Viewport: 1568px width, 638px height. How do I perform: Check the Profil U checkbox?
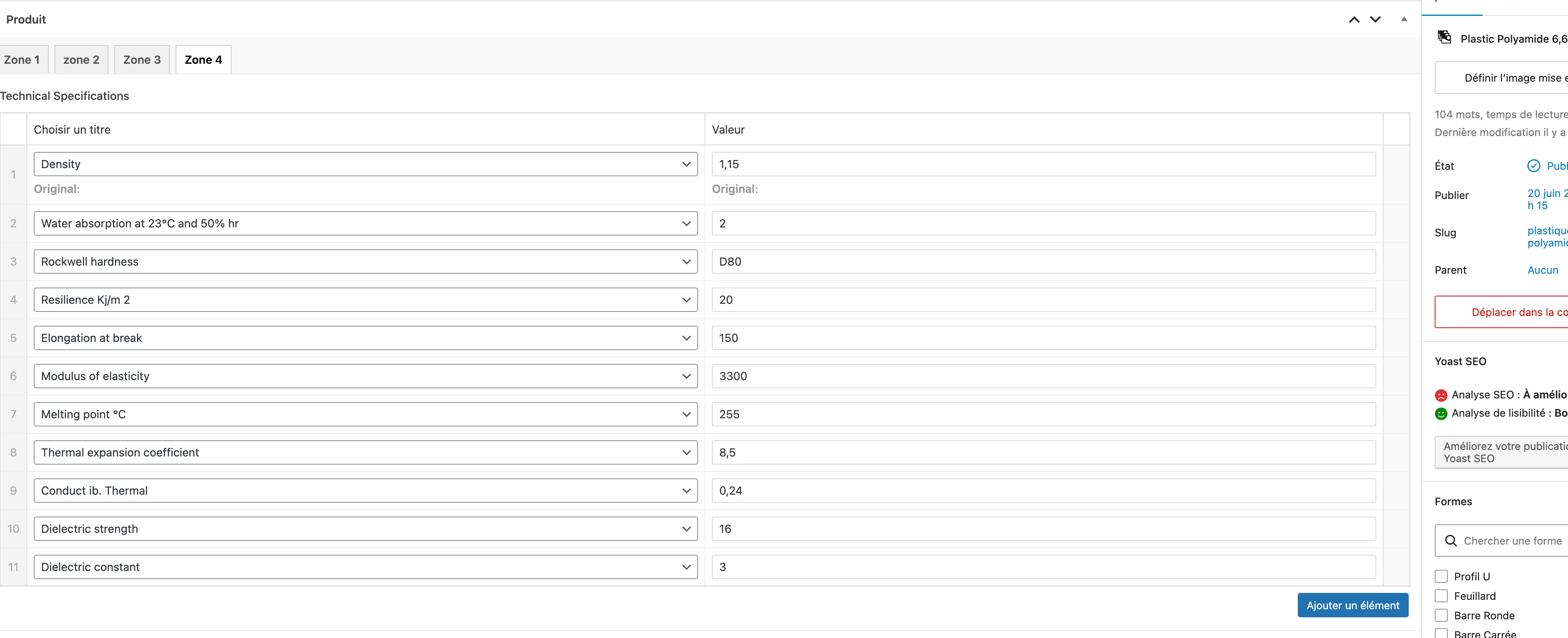[x=1441, y=576]
